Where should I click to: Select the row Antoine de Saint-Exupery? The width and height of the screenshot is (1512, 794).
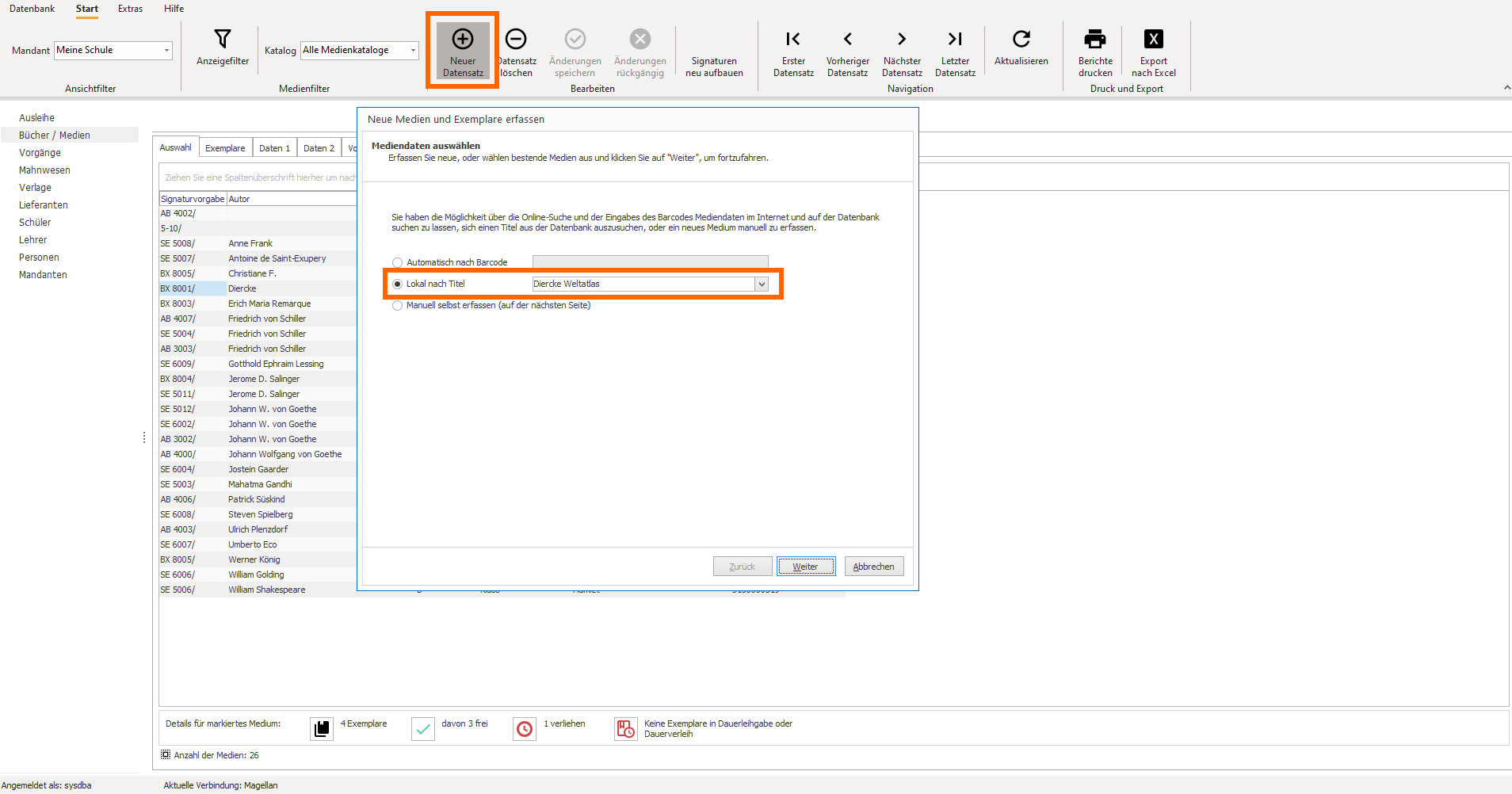(x=258, y=258)
